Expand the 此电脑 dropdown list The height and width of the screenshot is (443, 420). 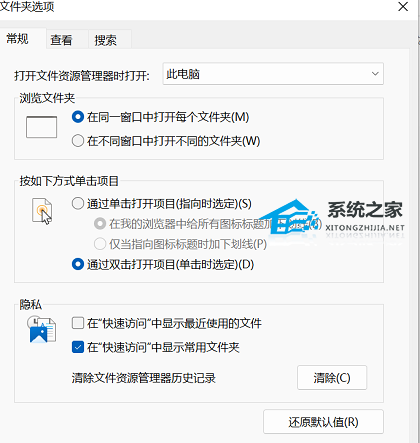point(273,74)
